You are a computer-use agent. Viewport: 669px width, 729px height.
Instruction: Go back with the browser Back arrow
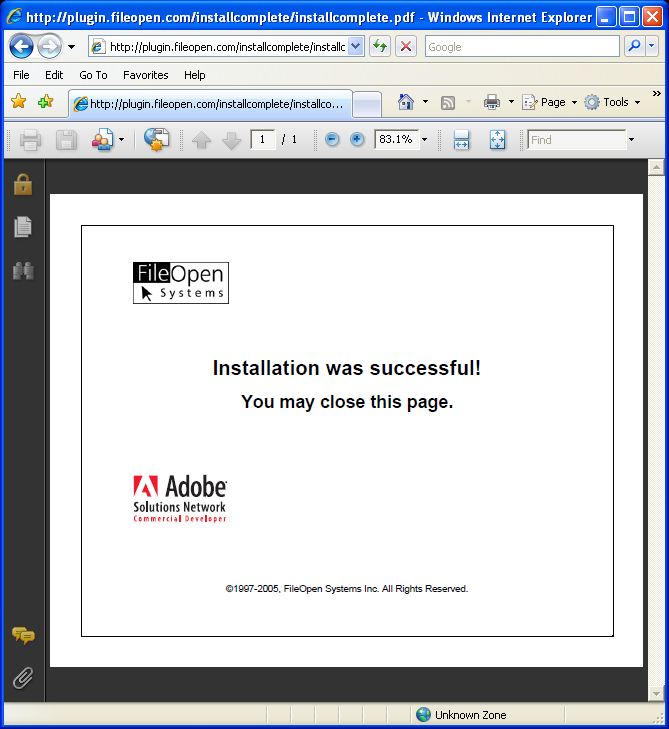[x=21, y=46]
